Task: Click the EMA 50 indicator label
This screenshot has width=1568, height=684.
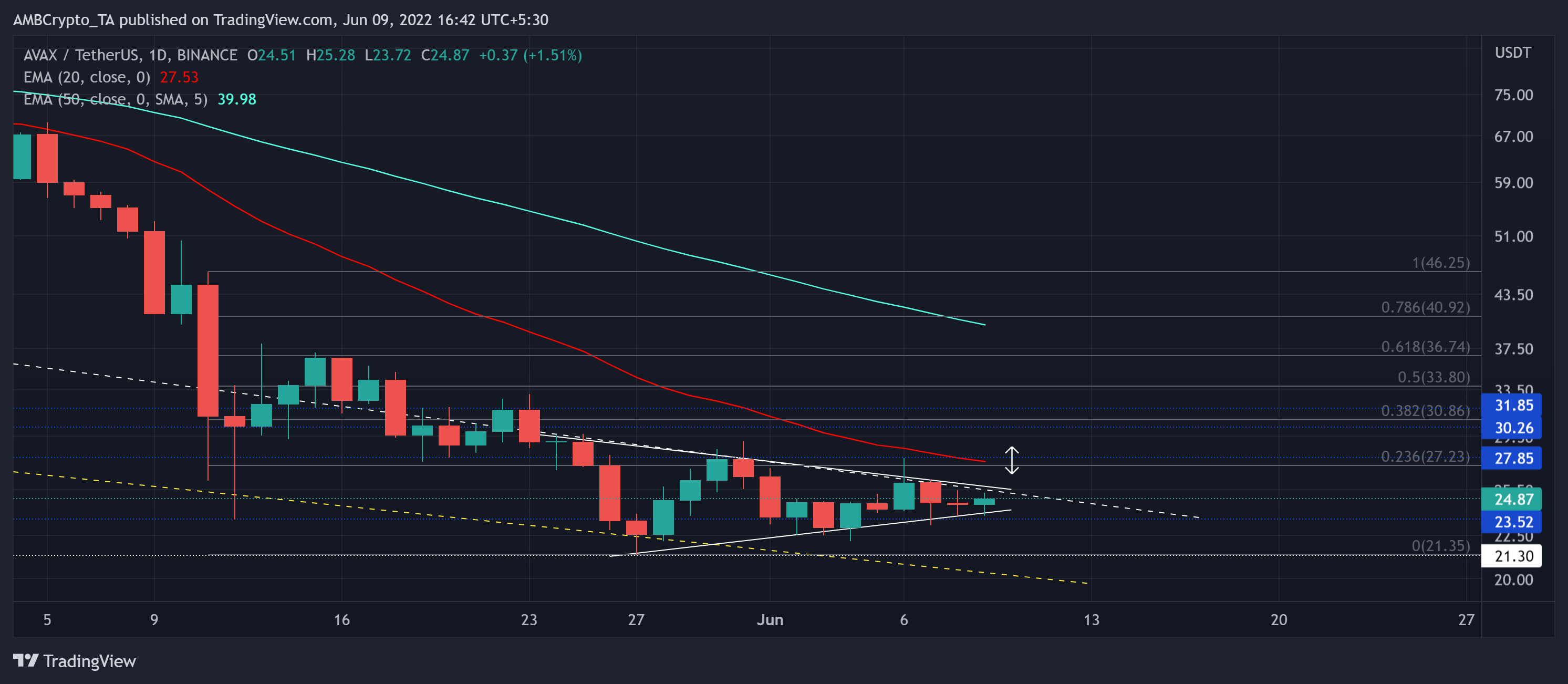Action: pyautogui.click(x=116, y=99)
